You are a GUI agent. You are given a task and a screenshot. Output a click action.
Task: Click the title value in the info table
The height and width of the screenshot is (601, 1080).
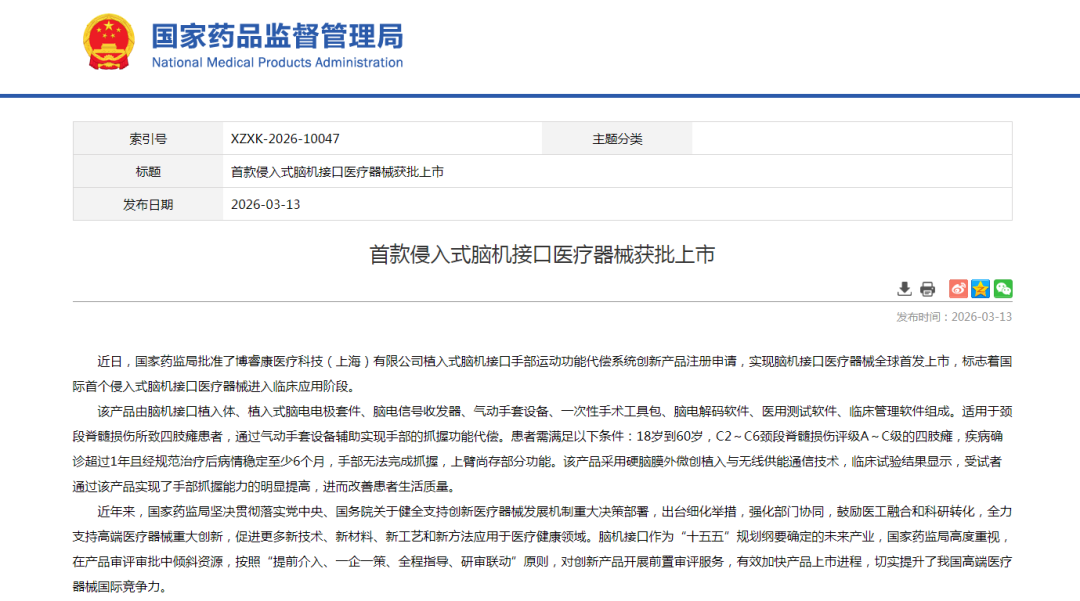pos(337,172)
